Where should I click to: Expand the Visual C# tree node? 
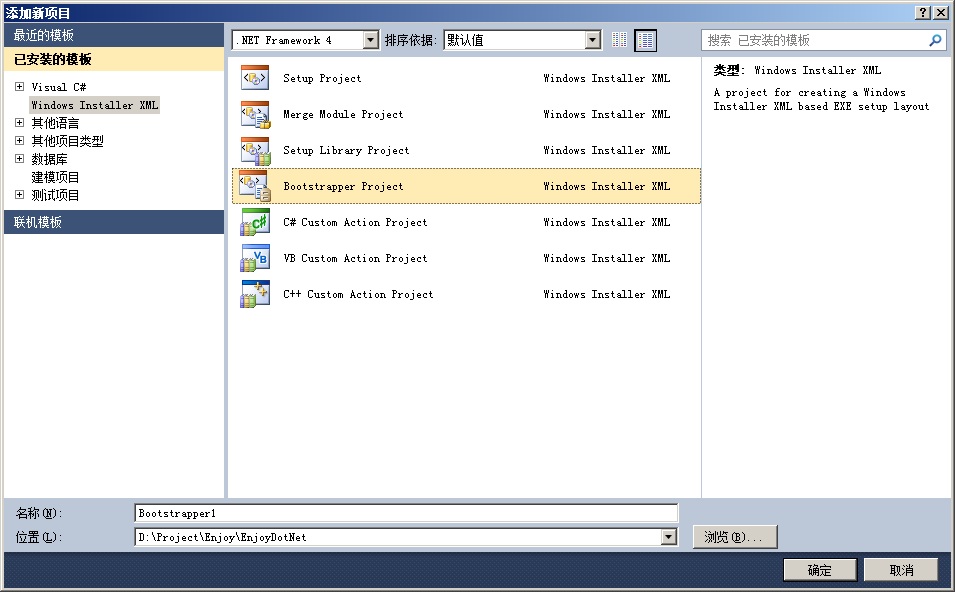(x=19, y=86)
